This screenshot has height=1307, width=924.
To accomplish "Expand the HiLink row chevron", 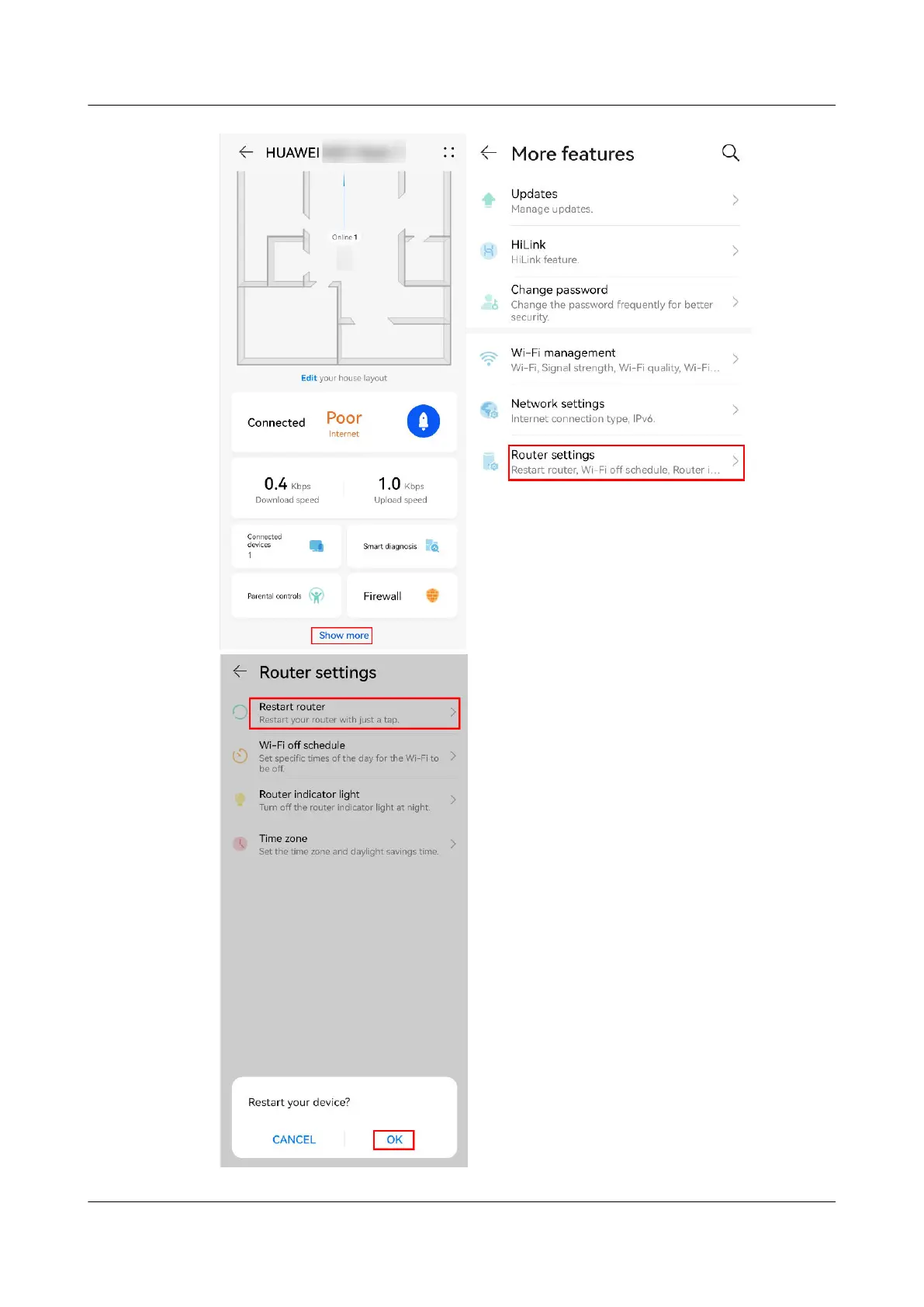I will [735, 251].
